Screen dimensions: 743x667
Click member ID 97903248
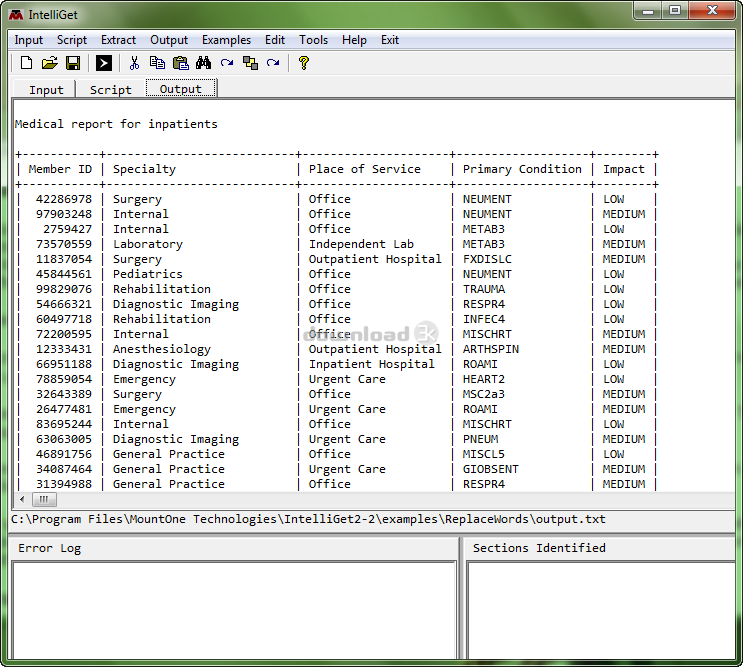tap(63, 214)
